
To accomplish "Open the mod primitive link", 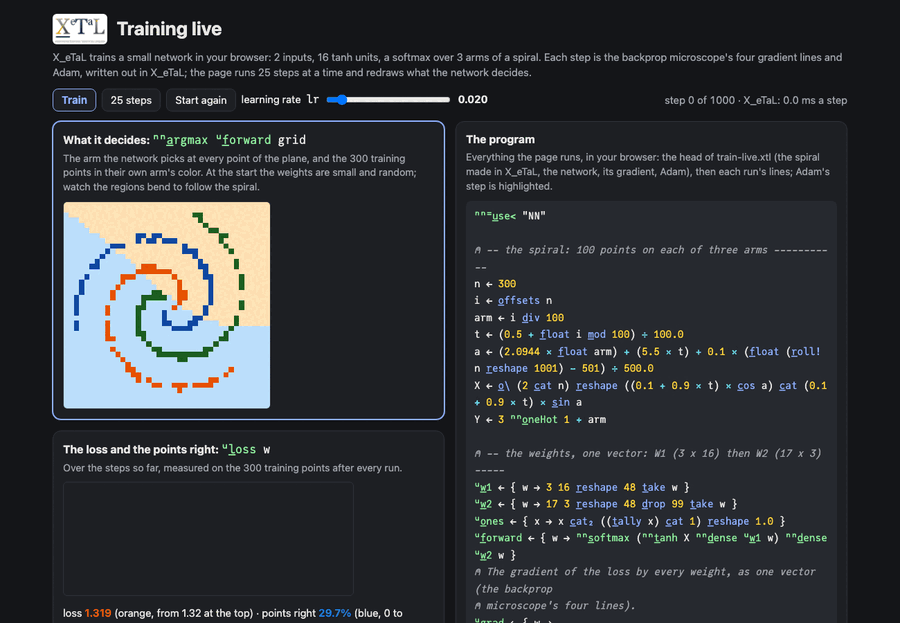I will pos(596,334).
